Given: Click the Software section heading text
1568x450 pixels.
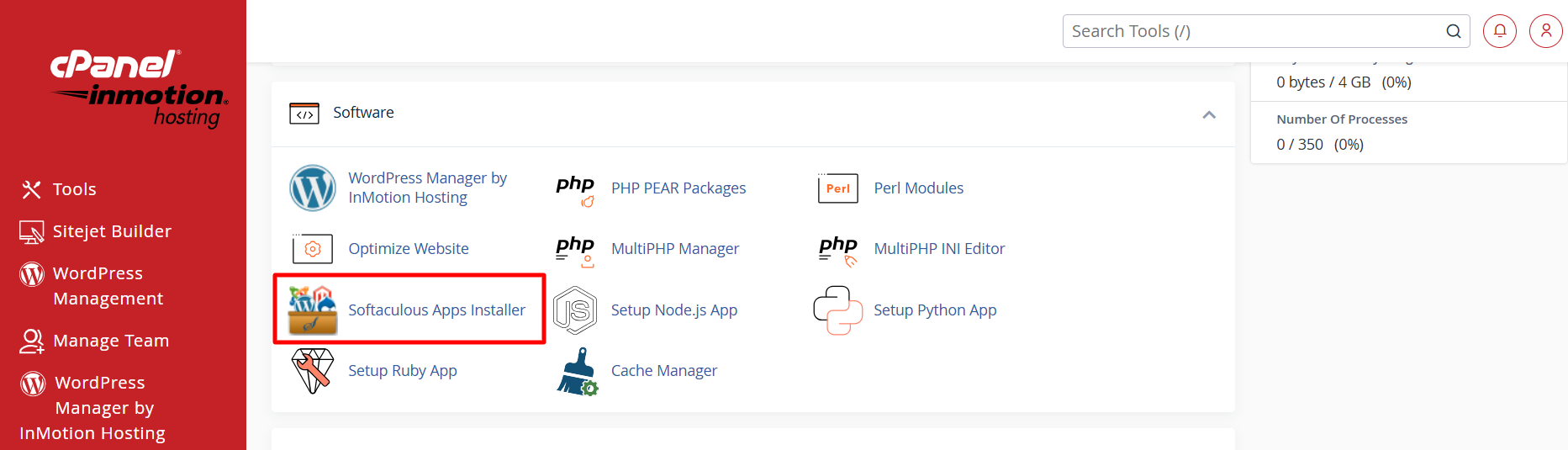Looking at the screenshot, I should point(363,113).
